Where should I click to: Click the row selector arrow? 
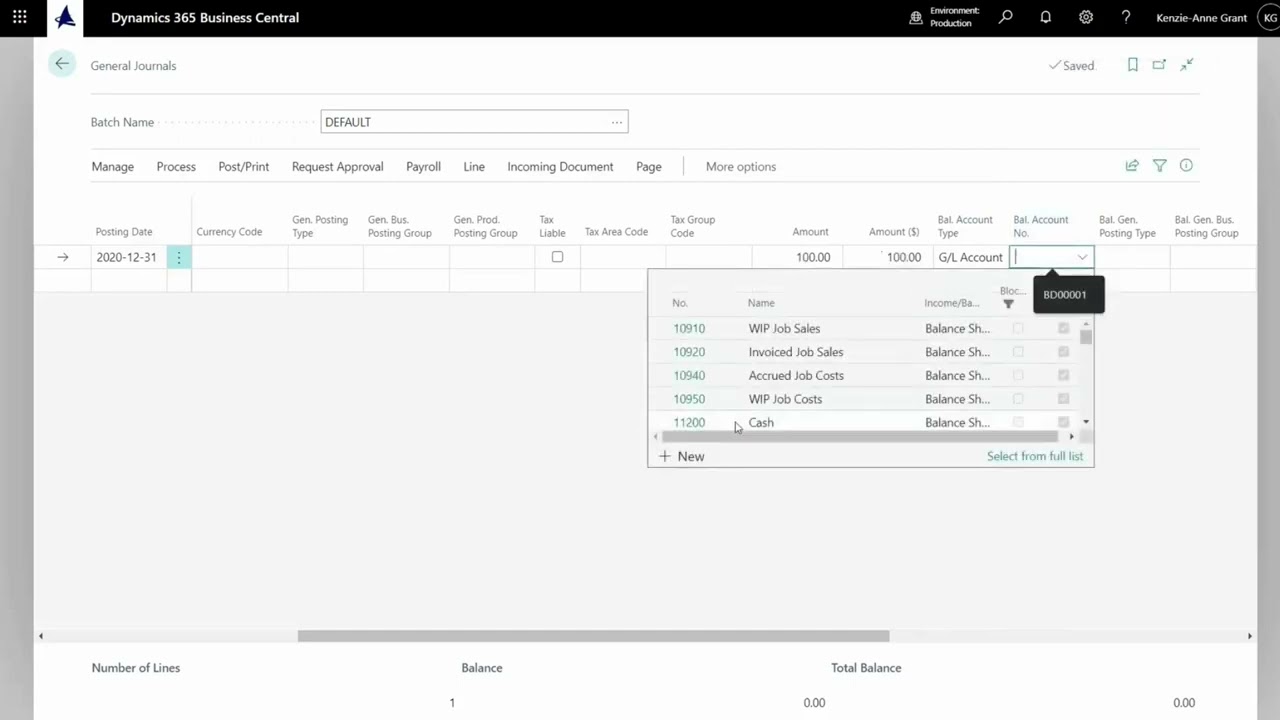click(63, 257)
